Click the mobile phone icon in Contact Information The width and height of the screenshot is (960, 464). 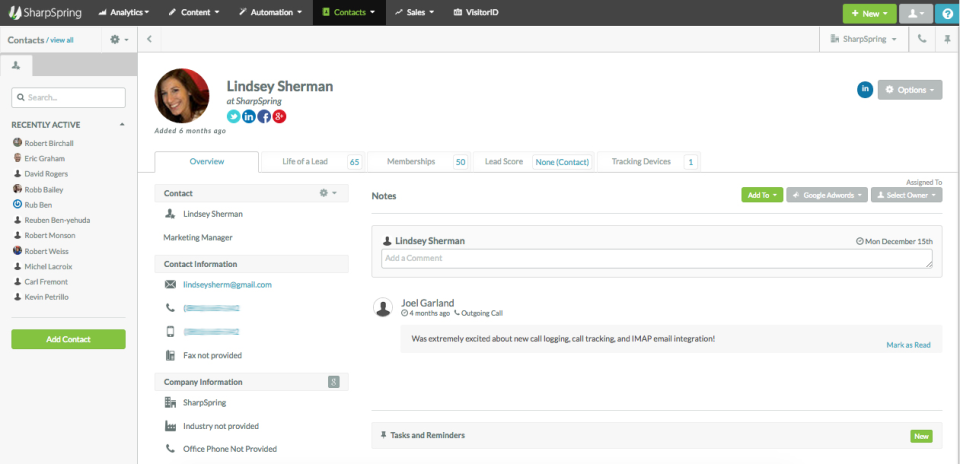pyautogui.click(x=170, y=331)
